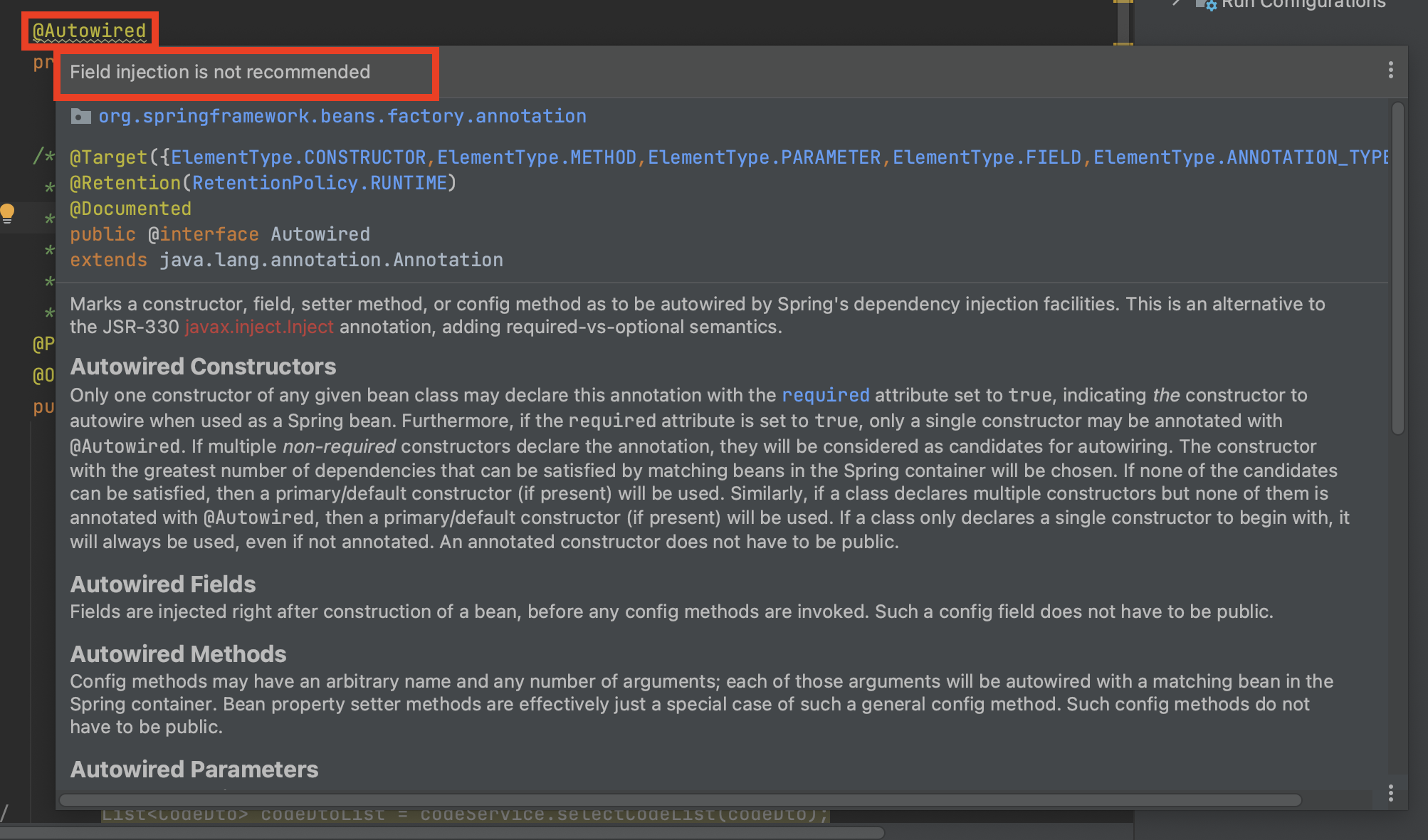Open the ElementType.FIELD link
The image size is (1428, 840).
coord(987,157)
